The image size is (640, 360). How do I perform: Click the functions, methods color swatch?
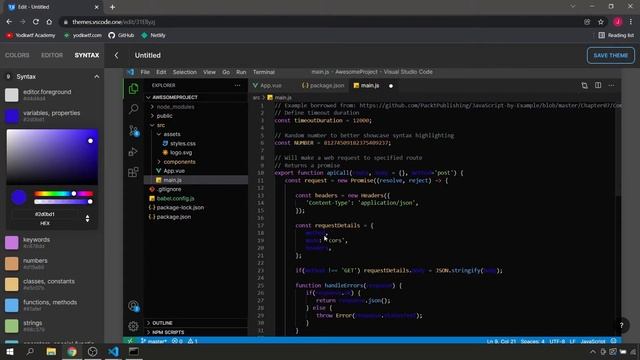[x=11, y=305]
